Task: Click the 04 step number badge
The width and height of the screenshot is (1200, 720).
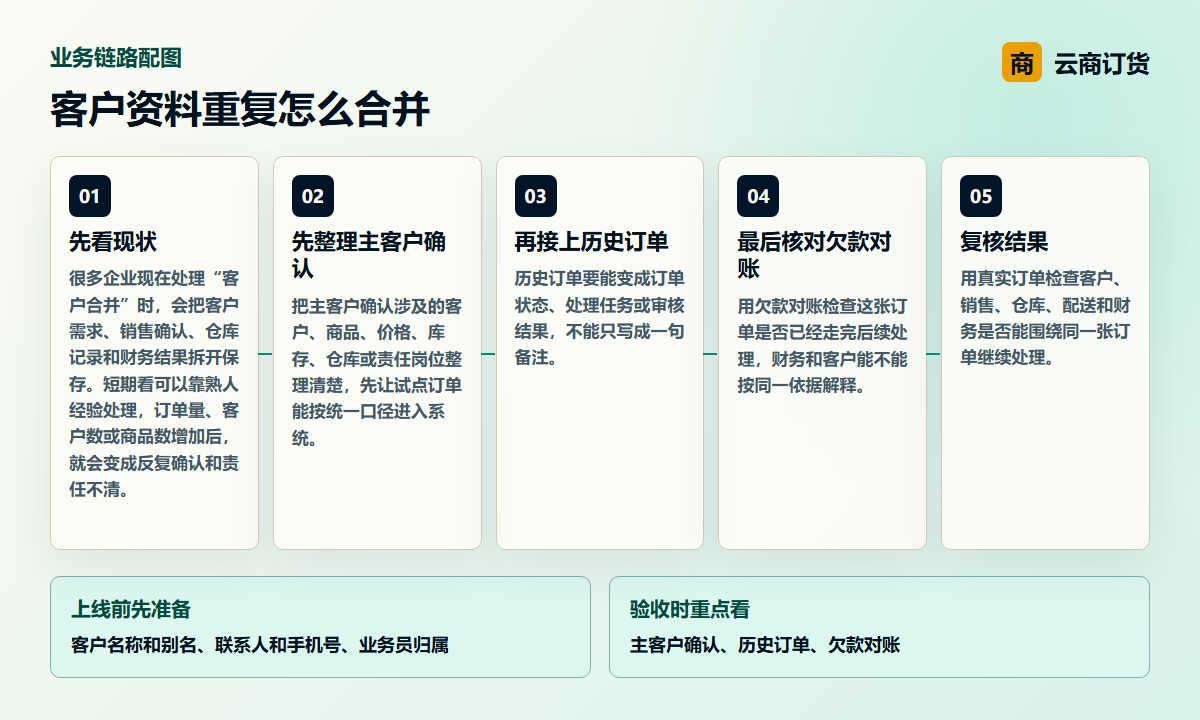Action: [x=758, y=196]
